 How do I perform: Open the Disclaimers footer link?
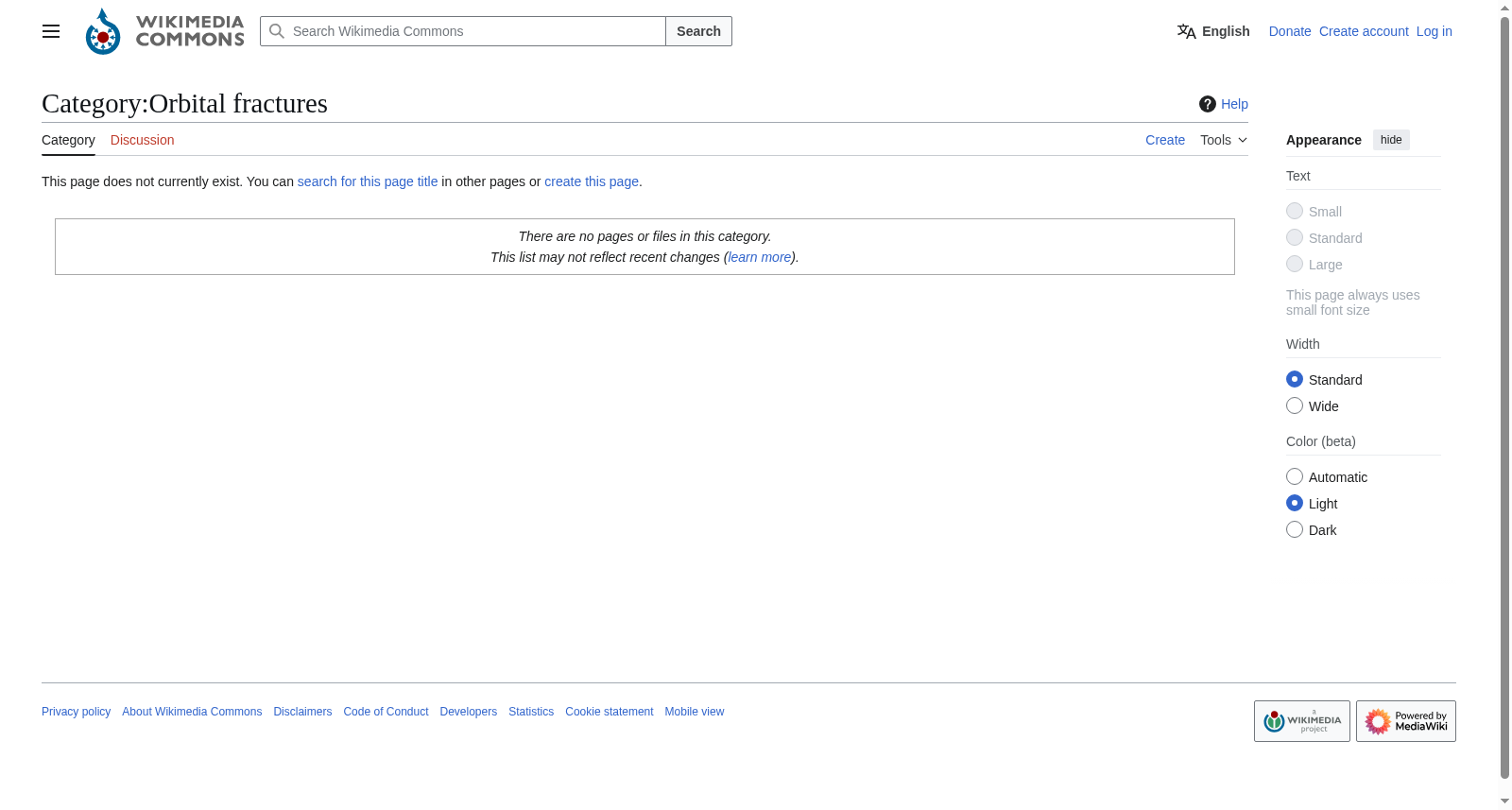point(302,712)
